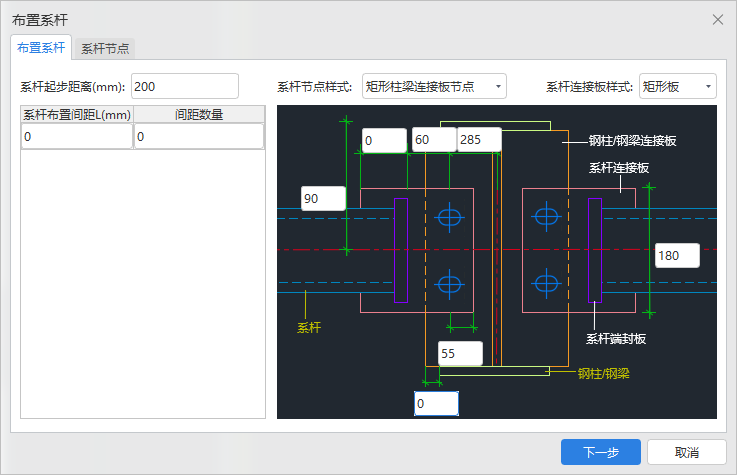
Task: Click the yellow 钢柱/钢梁 label in diagram
Action: (x=604, y=374)
